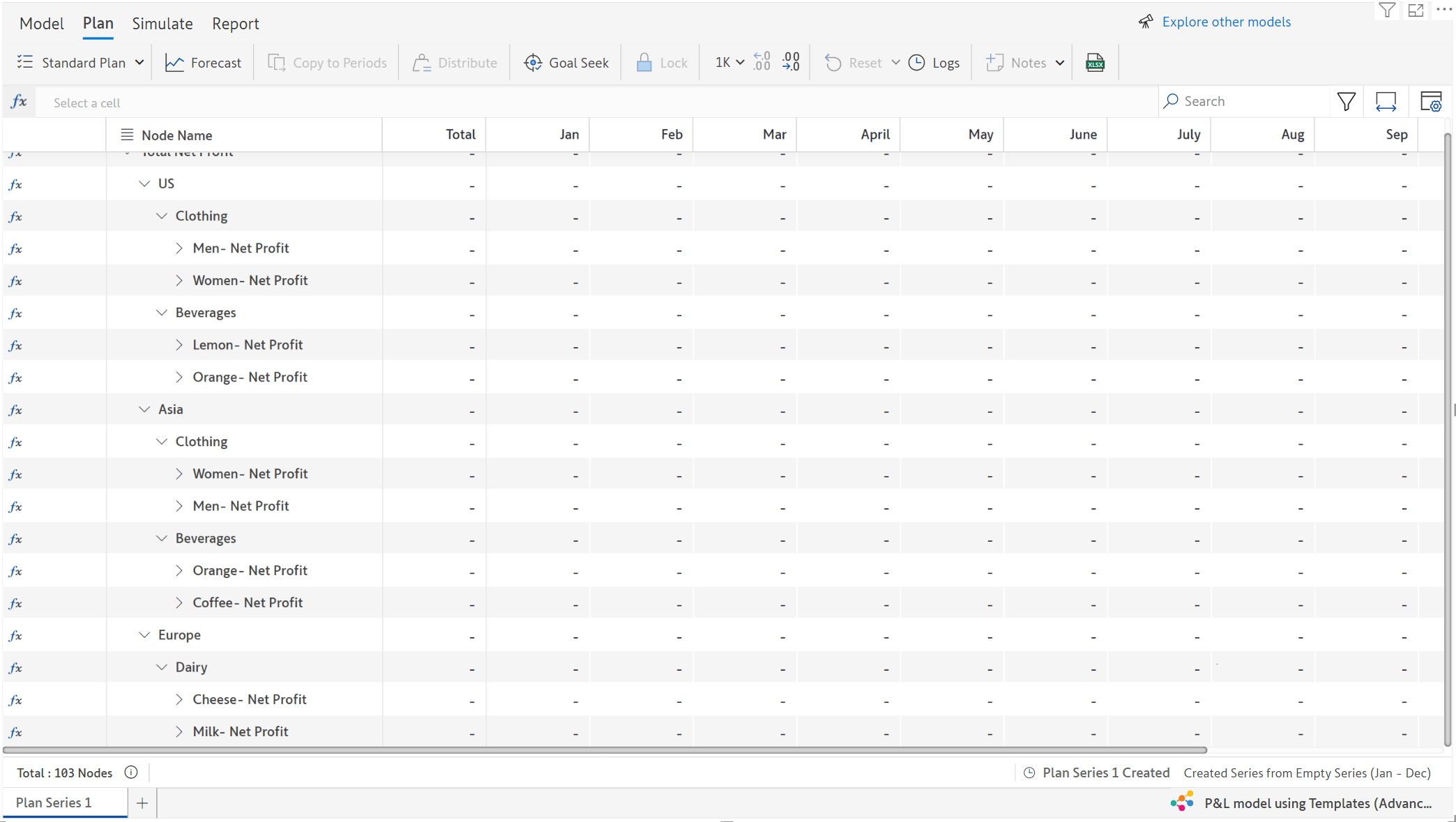Click the fx icon on the US row
Viewport: 1456px width, 822px height.
point(15,184)
